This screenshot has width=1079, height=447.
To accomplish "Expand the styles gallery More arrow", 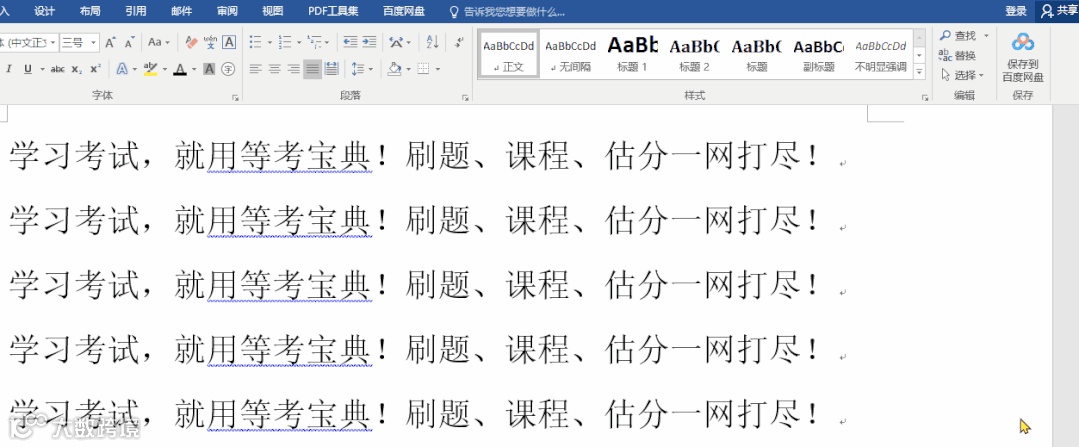I will [919, 71].
